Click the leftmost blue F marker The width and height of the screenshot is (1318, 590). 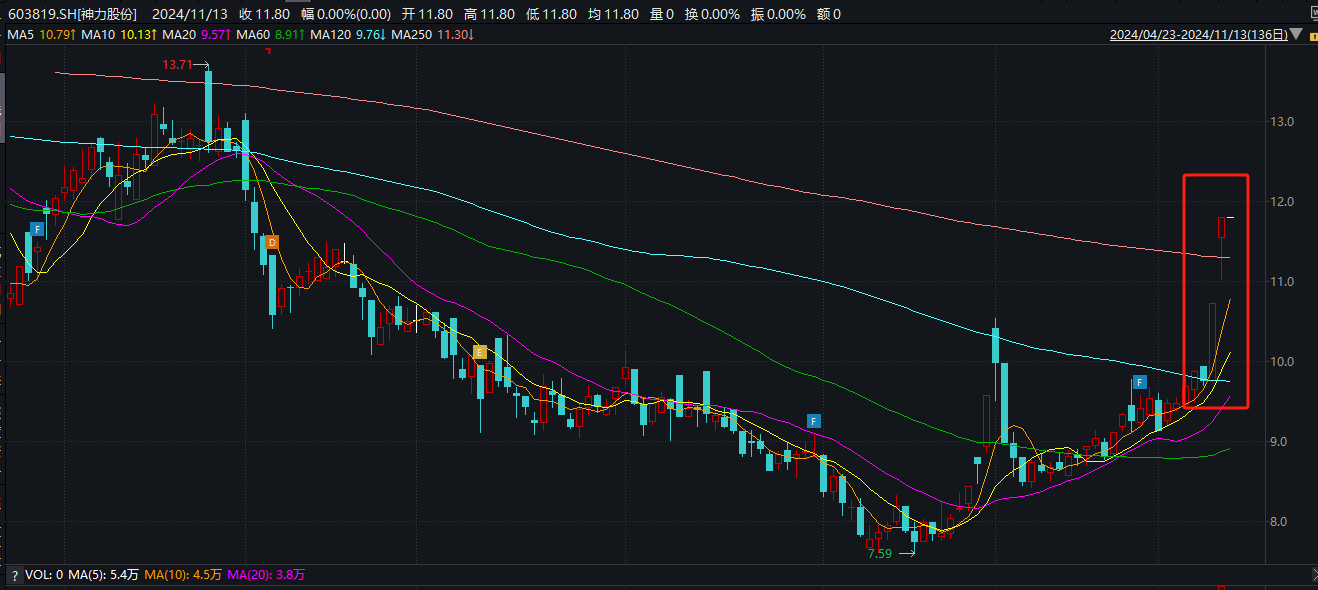pyautogui.click(x=37, y=229)
